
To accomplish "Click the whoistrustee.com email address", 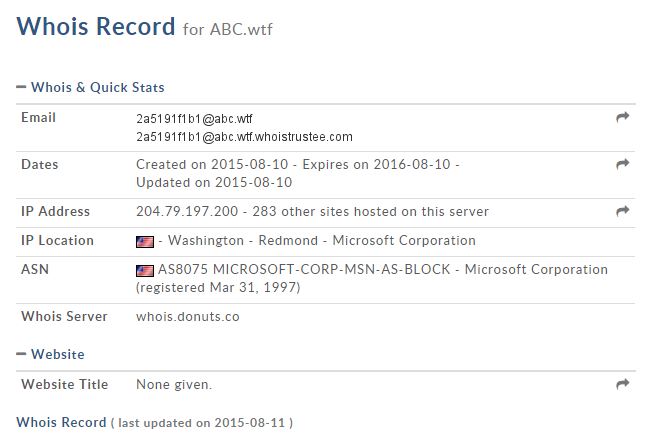I will (x=244, y=137).
